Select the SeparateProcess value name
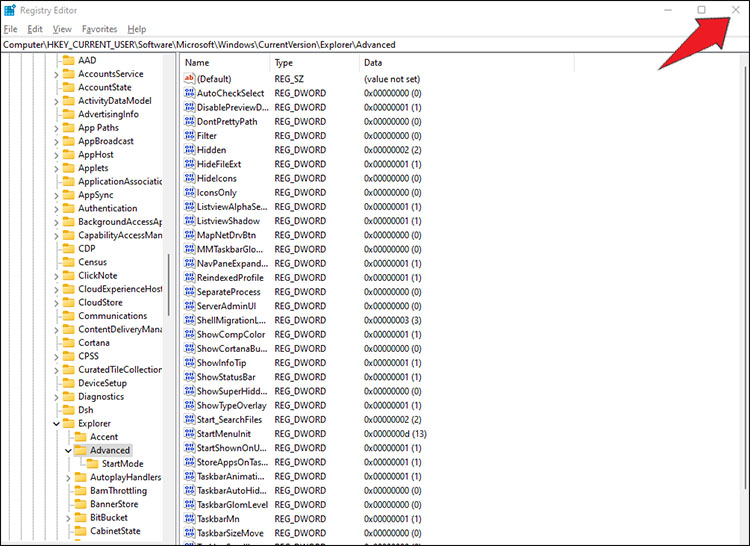Screen dimensions: 750x546 click(229, 292)
